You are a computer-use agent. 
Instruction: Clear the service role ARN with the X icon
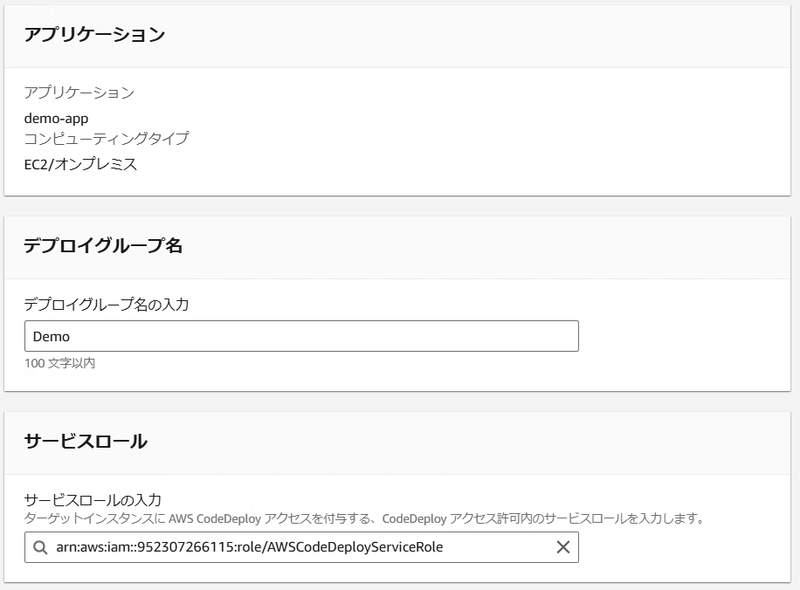click(x=563, y=547)
